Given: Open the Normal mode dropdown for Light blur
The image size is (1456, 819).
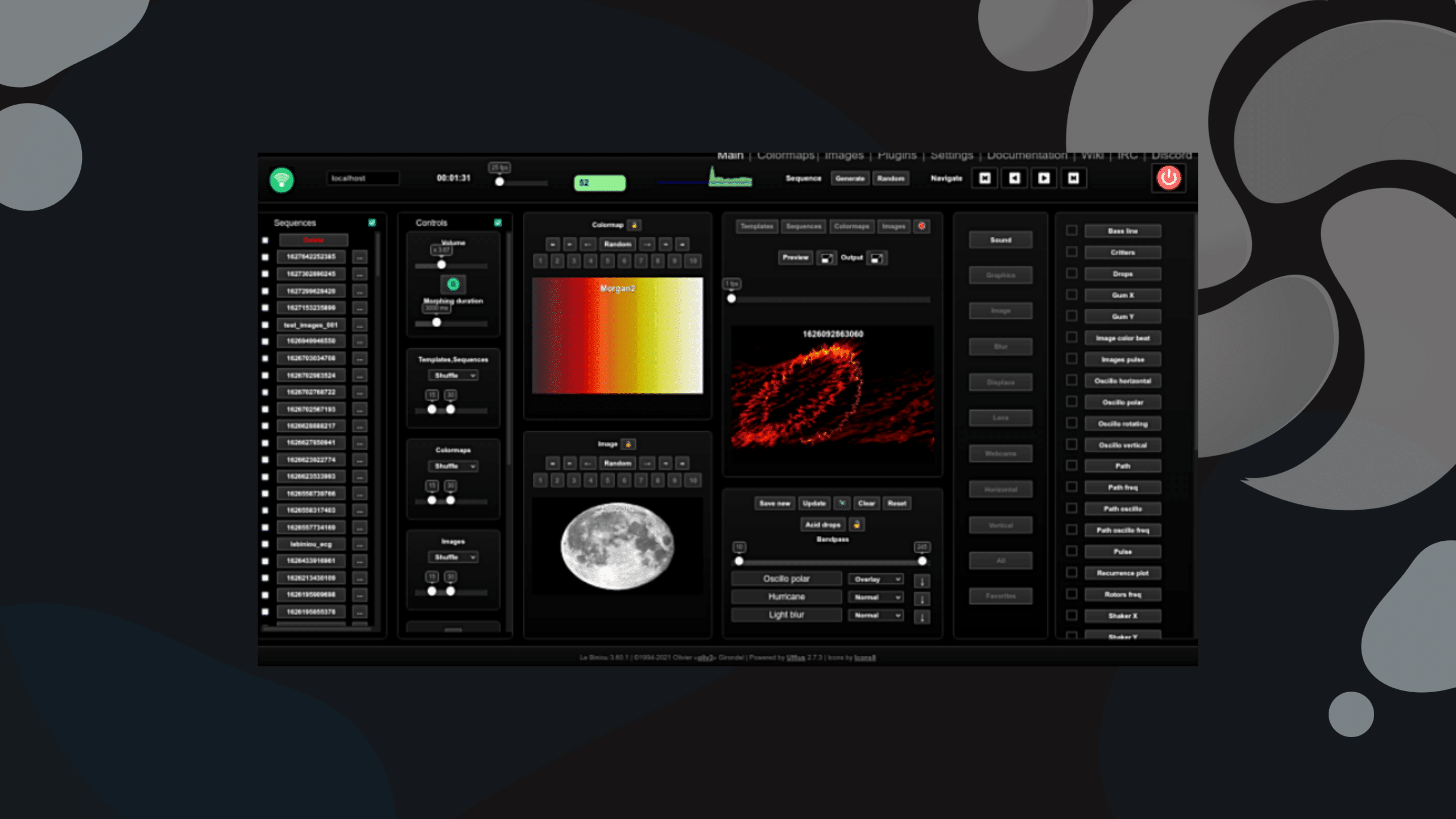Looking at the screenshot, I should [x=876, y=615].
